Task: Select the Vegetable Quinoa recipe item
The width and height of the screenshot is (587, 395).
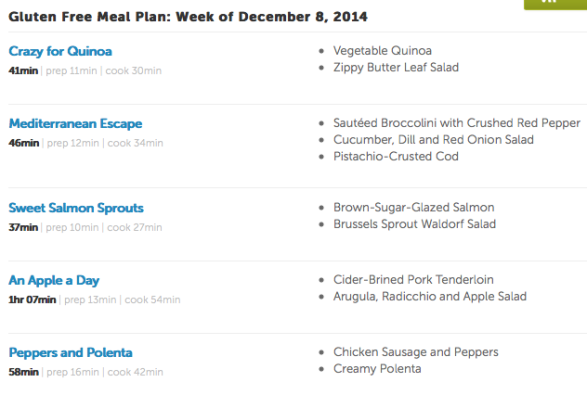Action: click(x=382, y=51)
